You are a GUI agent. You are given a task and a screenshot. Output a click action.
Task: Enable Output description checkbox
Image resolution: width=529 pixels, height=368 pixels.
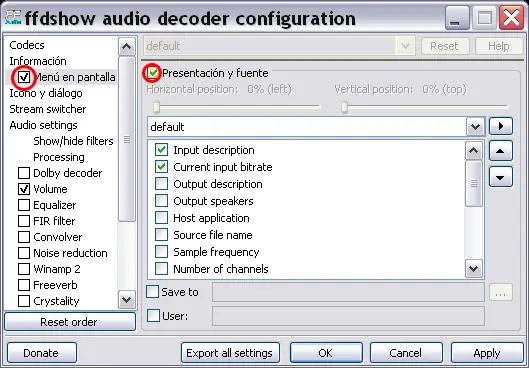pyautogui.click(x=161, y=184)
